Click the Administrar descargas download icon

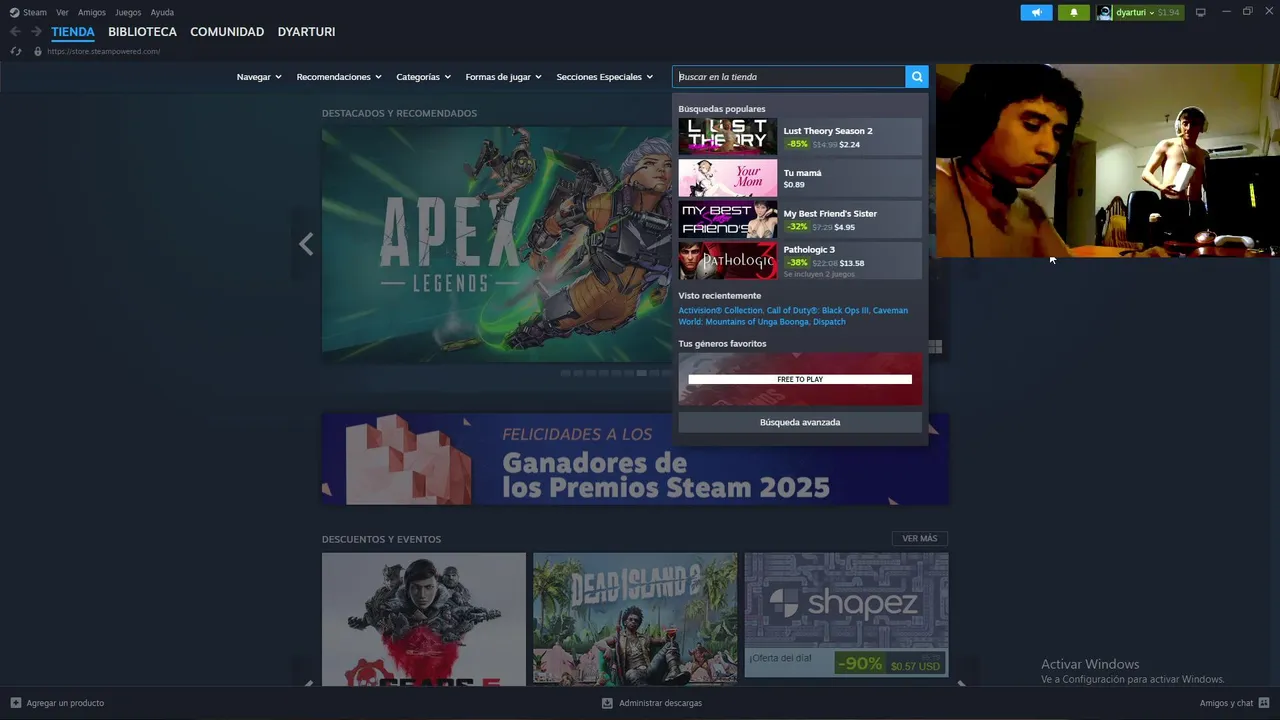point(607,703)
